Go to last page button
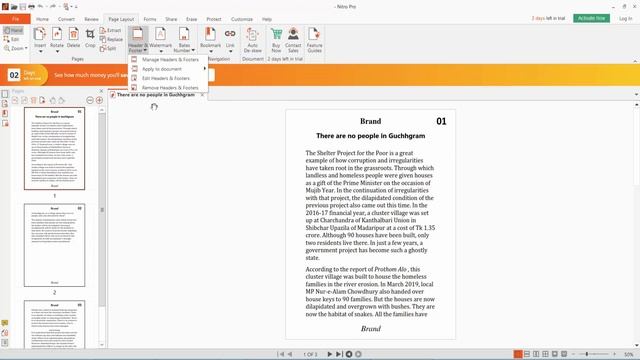Screen dimensions: 640x360 pos(339,354)
